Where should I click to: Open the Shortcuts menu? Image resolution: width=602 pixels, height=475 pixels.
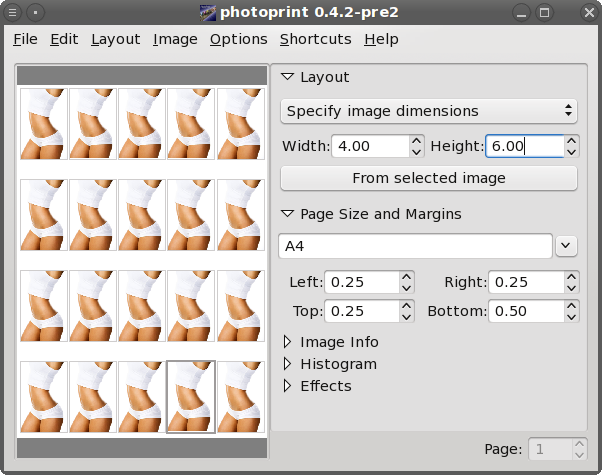(315, 39)
